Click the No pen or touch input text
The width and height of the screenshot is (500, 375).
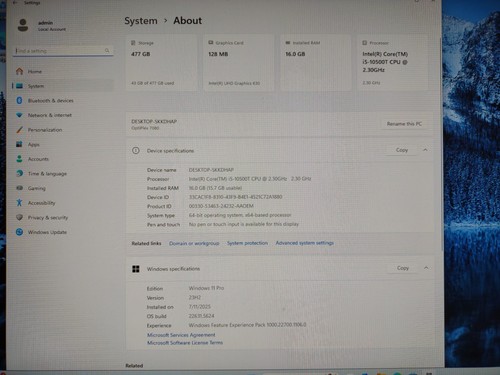click(x=244, y=224)
